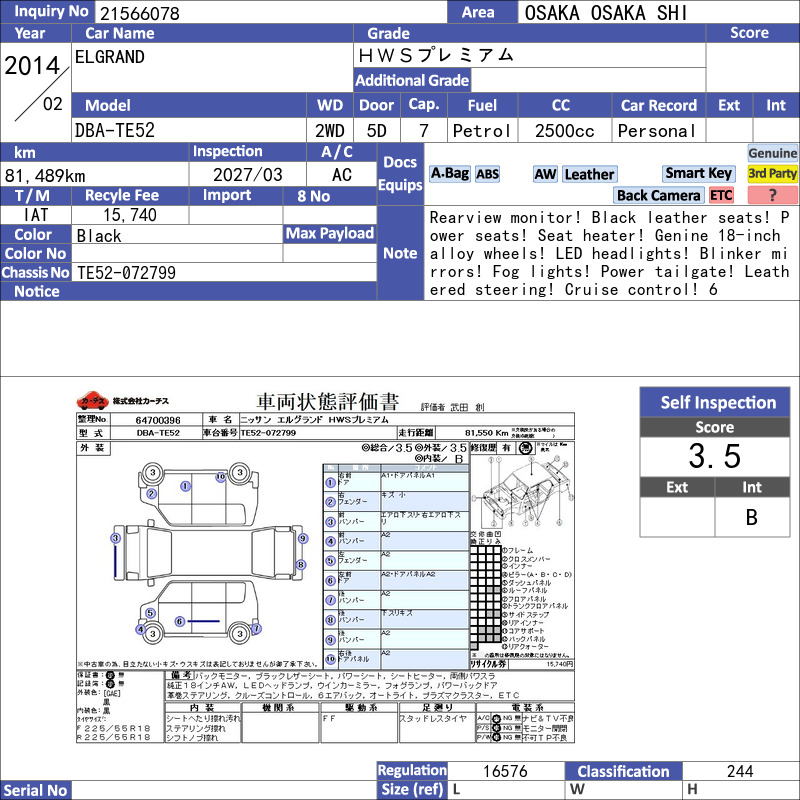
Task: Click the Personal car record value
Action: pos(657,131)
